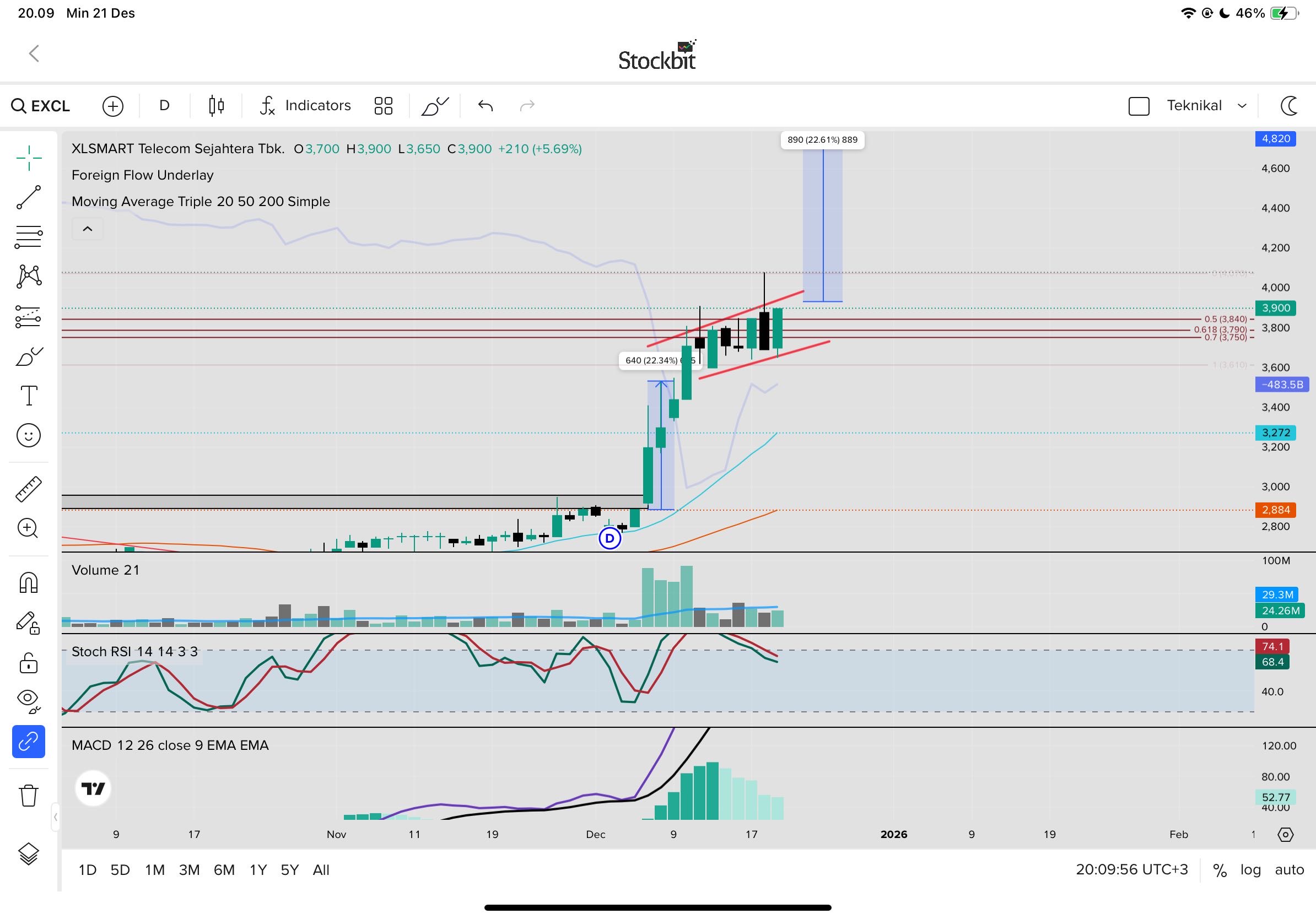Select the trend line drawing tool
Screen dimensions: 1316x919
(28, 197)
